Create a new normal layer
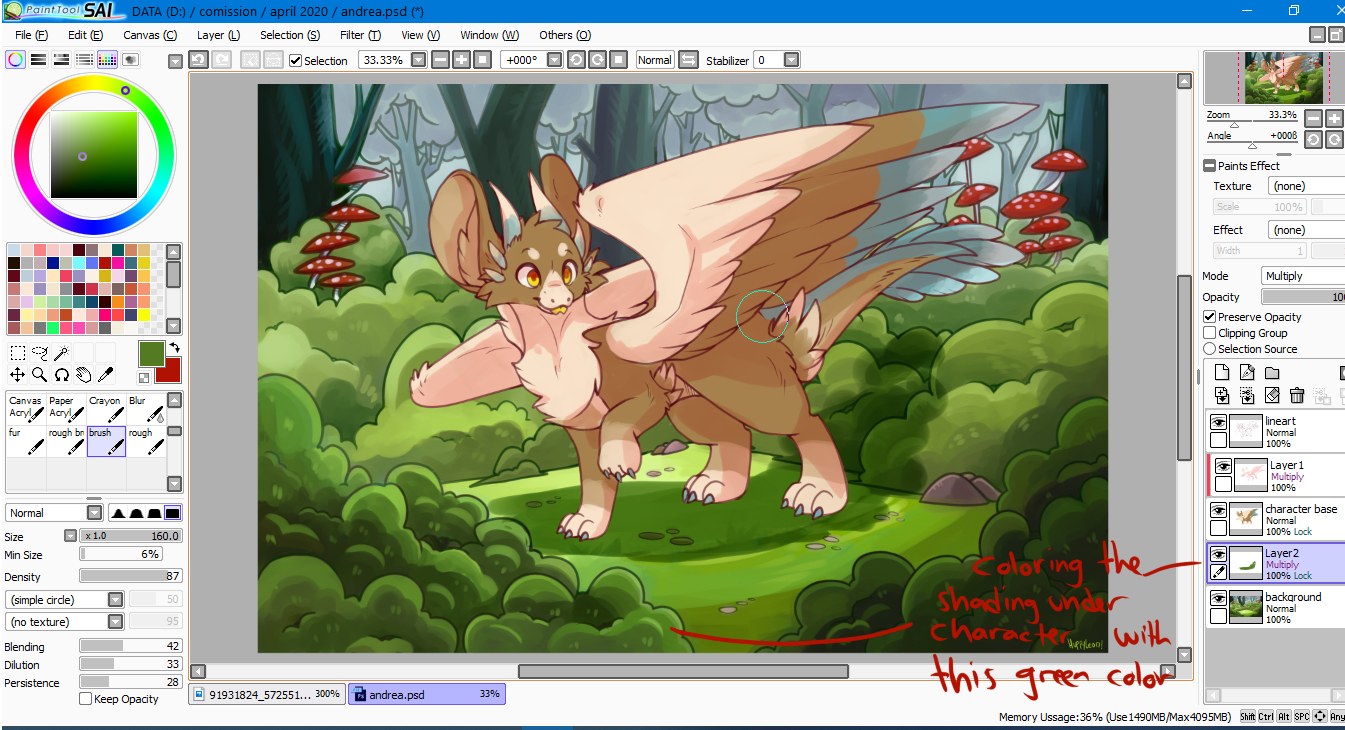The height and width of the screenshot is (730, 1345). point(1222,373)
